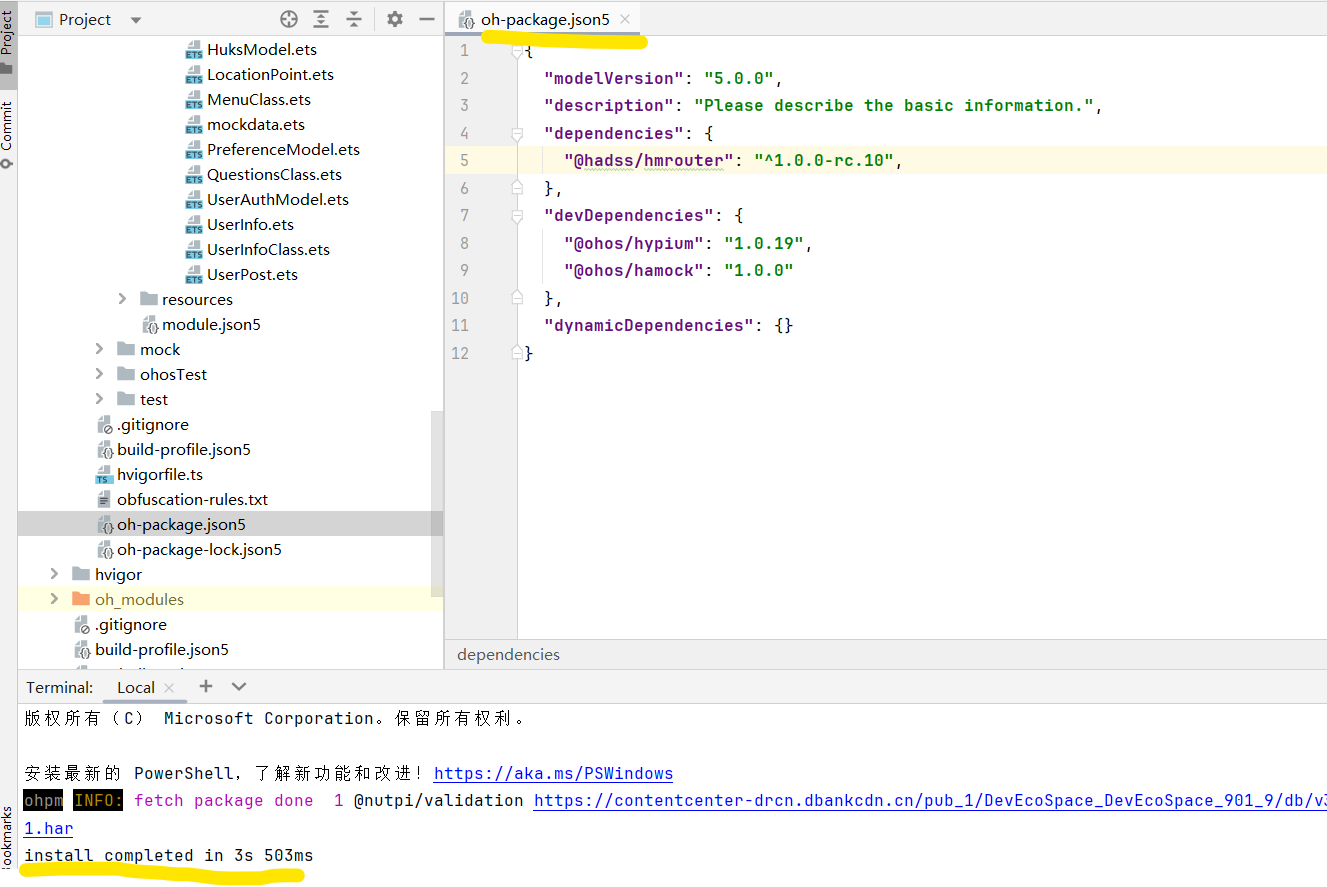The image size is (1327, 887).
Task: Open terminal tab options chevron
Action: (x=238, y=687)
